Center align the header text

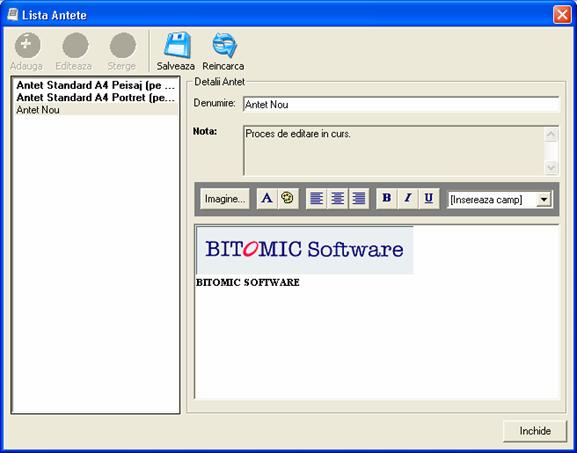337,198
